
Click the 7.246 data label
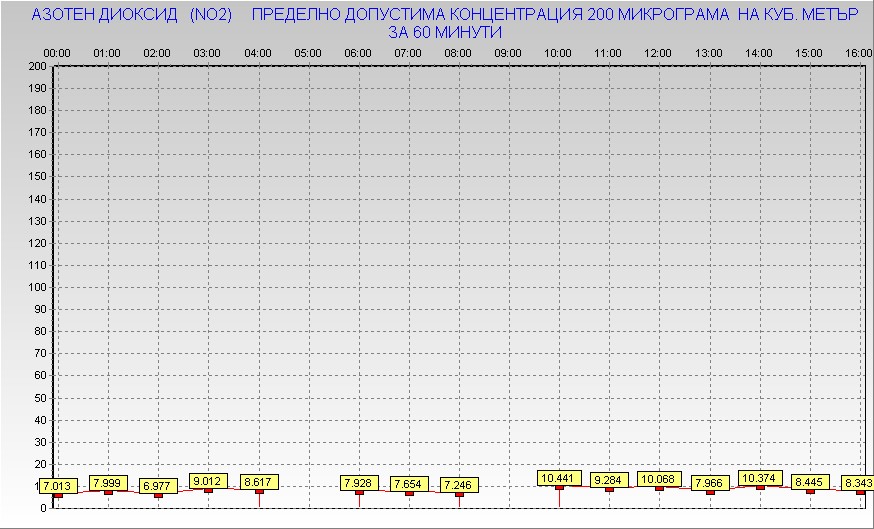click(458, 485)
